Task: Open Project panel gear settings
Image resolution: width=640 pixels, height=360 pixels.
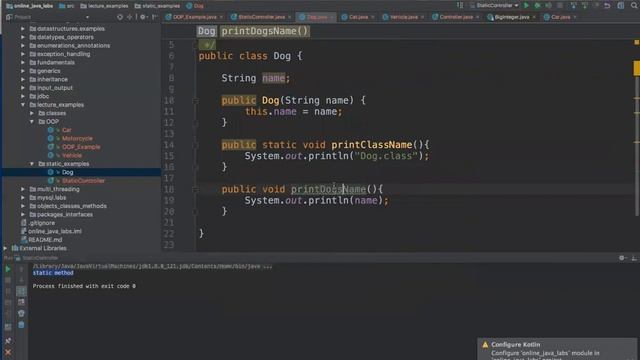Action: pyautogui.click(x=143, y=17)
